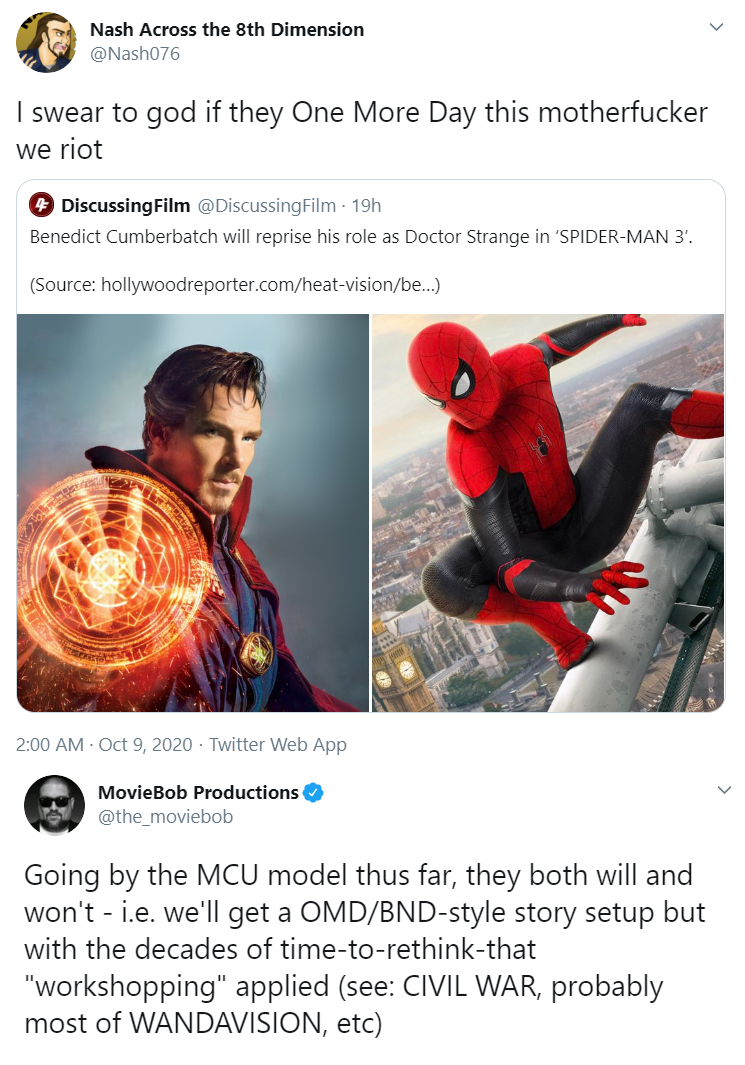
Task: Open Nash076's profile avatar
Action: 46,42
